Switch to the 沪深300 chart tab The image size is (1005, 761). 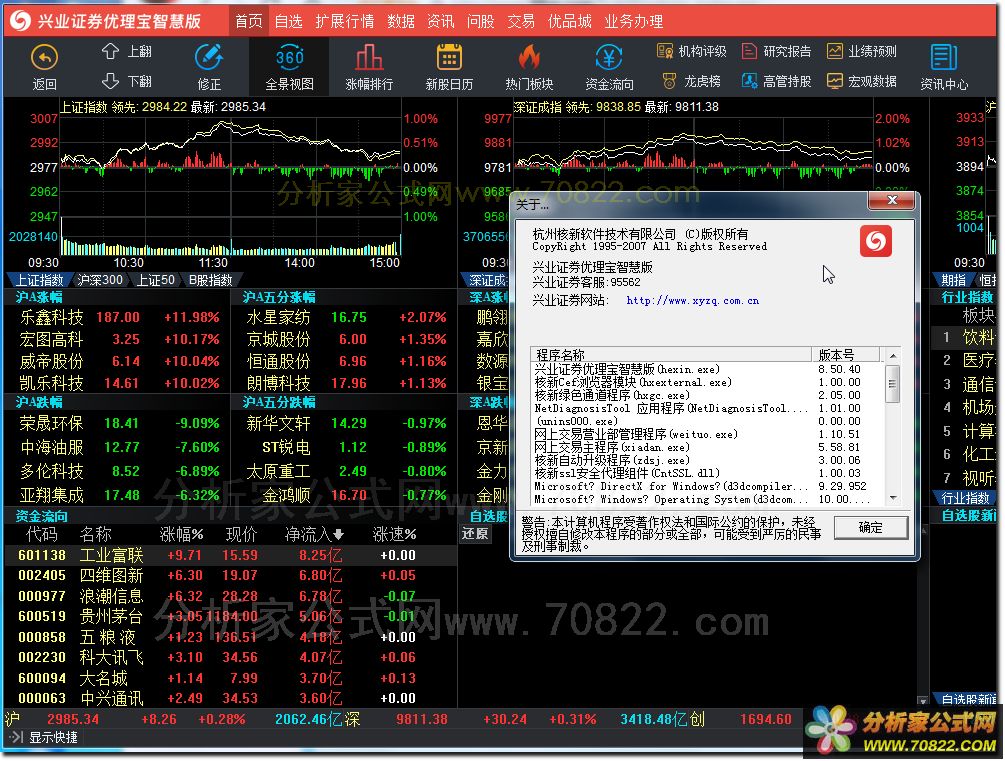[100, 280]
